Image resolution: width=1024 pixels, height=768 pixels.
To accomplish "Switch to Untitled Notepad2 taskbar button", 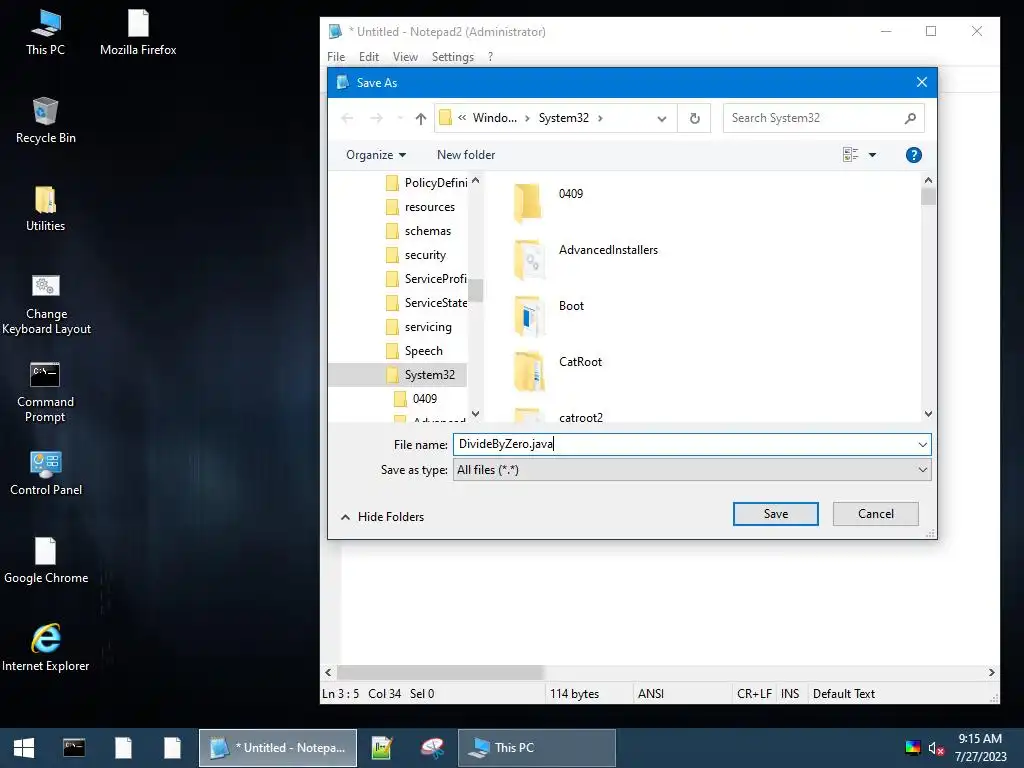I will point(278,748).
